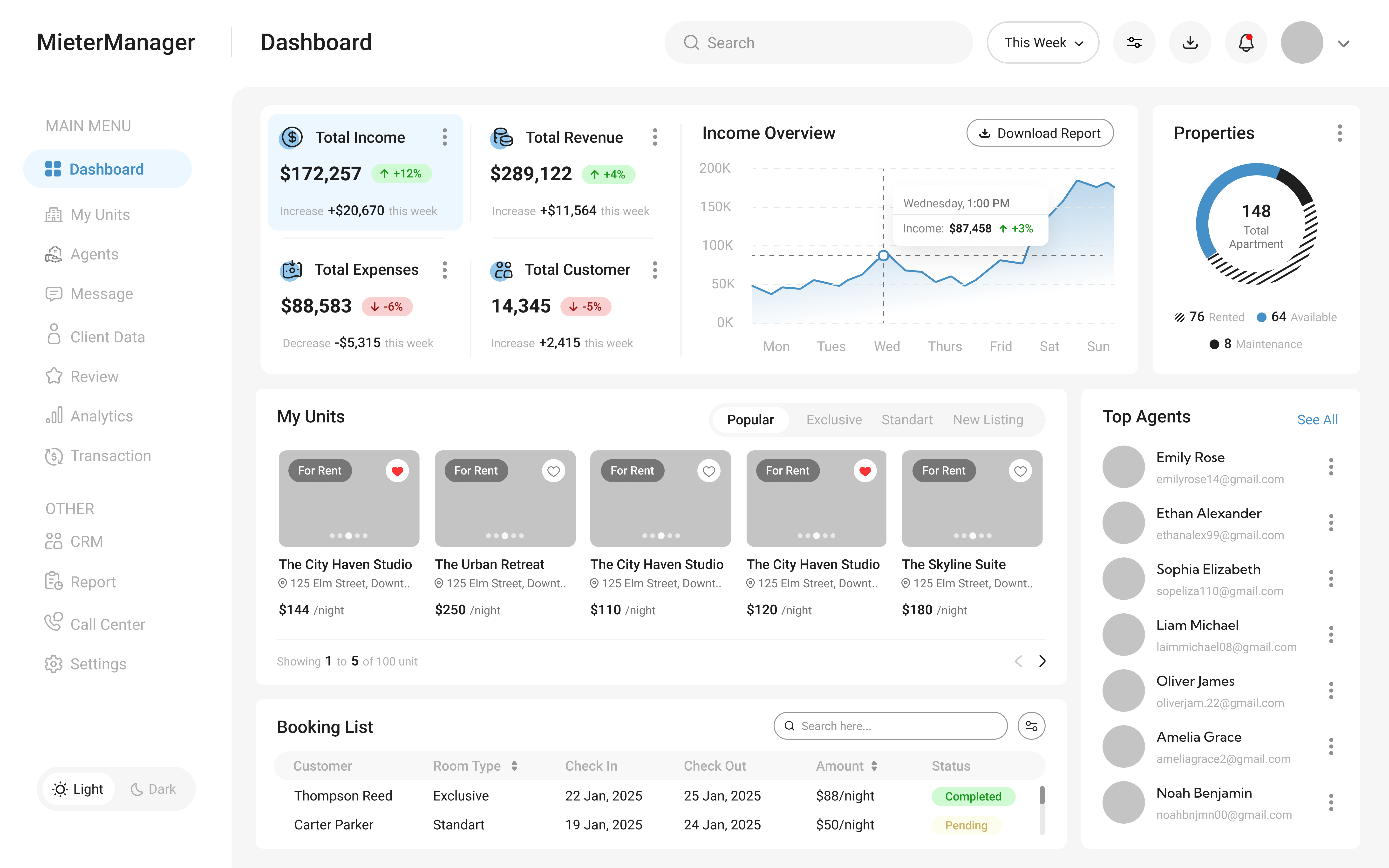
Task: Open the Properties card kebab menu
Action: (1339, 133)
